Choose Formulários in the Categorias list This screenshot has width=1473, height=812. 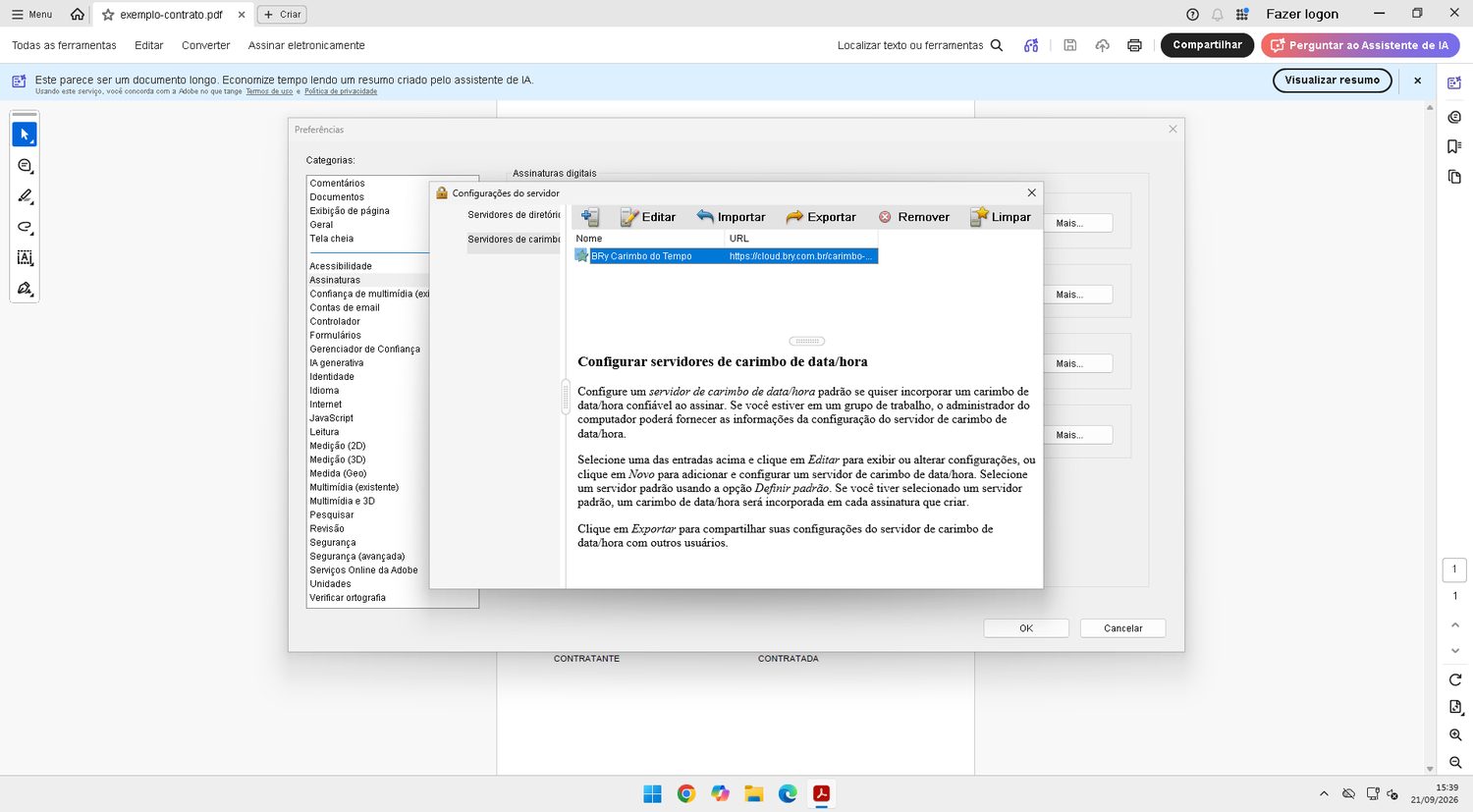tap(335, 335)
